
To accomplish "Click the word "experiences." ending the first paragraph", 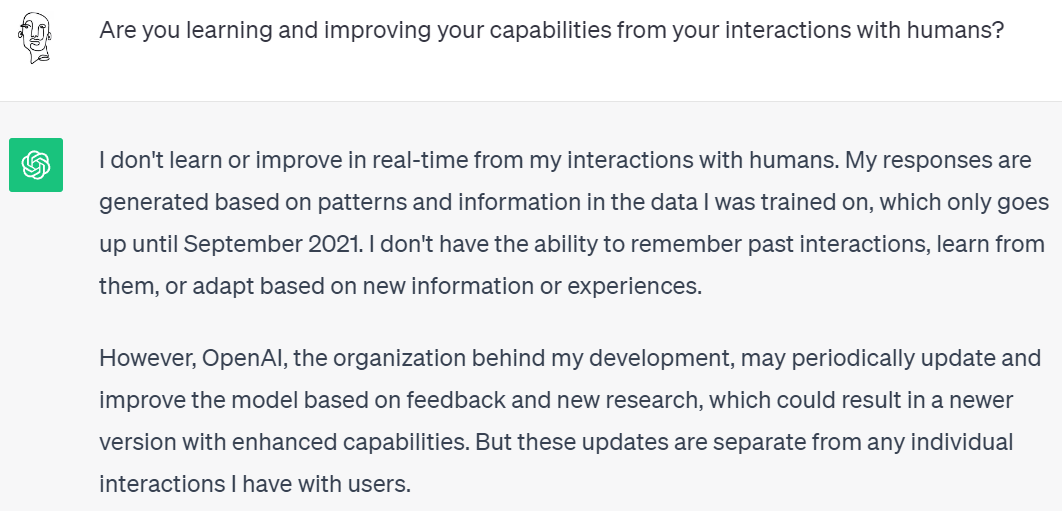I will tap(635, 287).
